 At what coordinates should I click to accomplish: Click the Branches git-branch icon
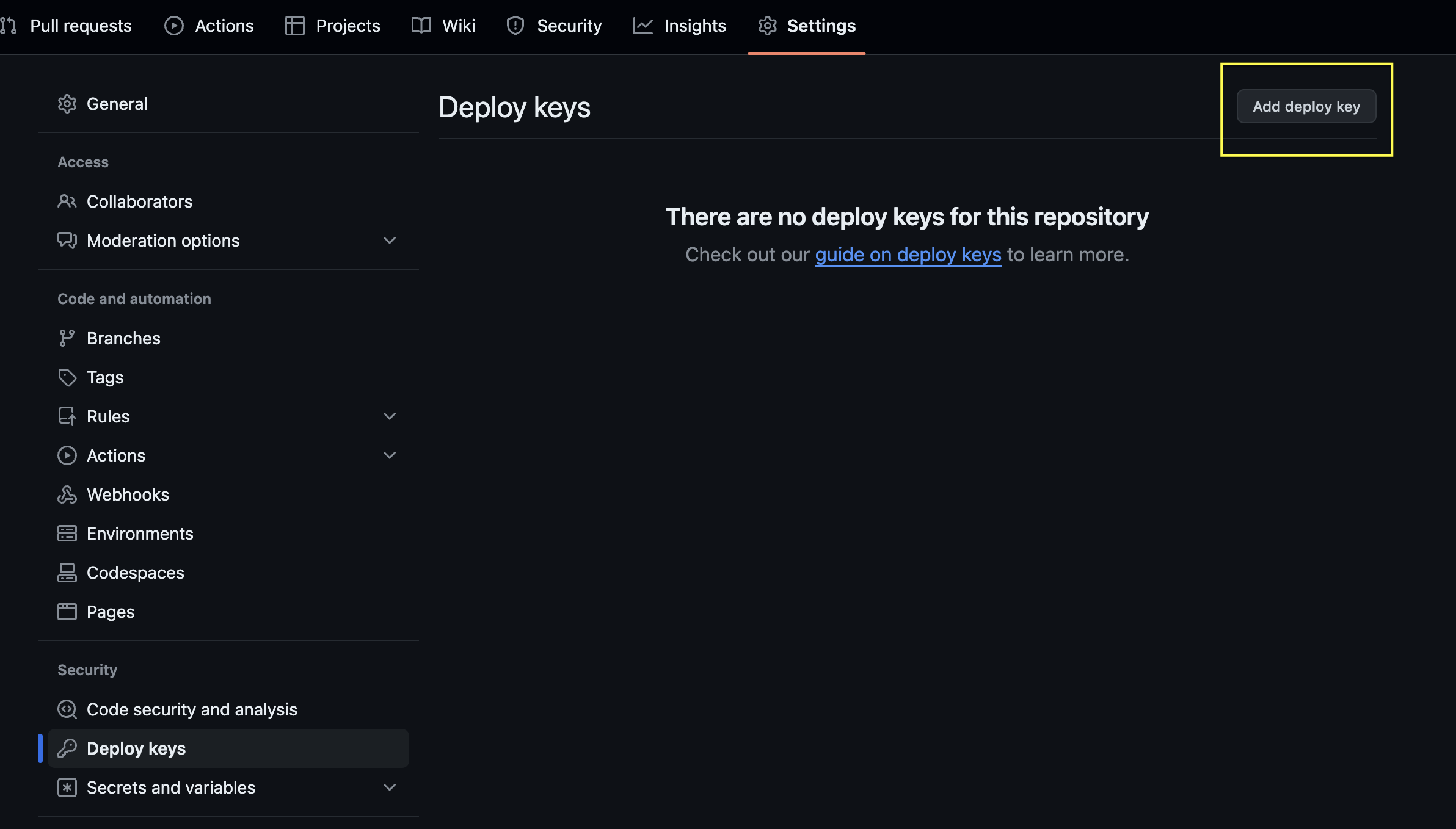coord(67,338)
